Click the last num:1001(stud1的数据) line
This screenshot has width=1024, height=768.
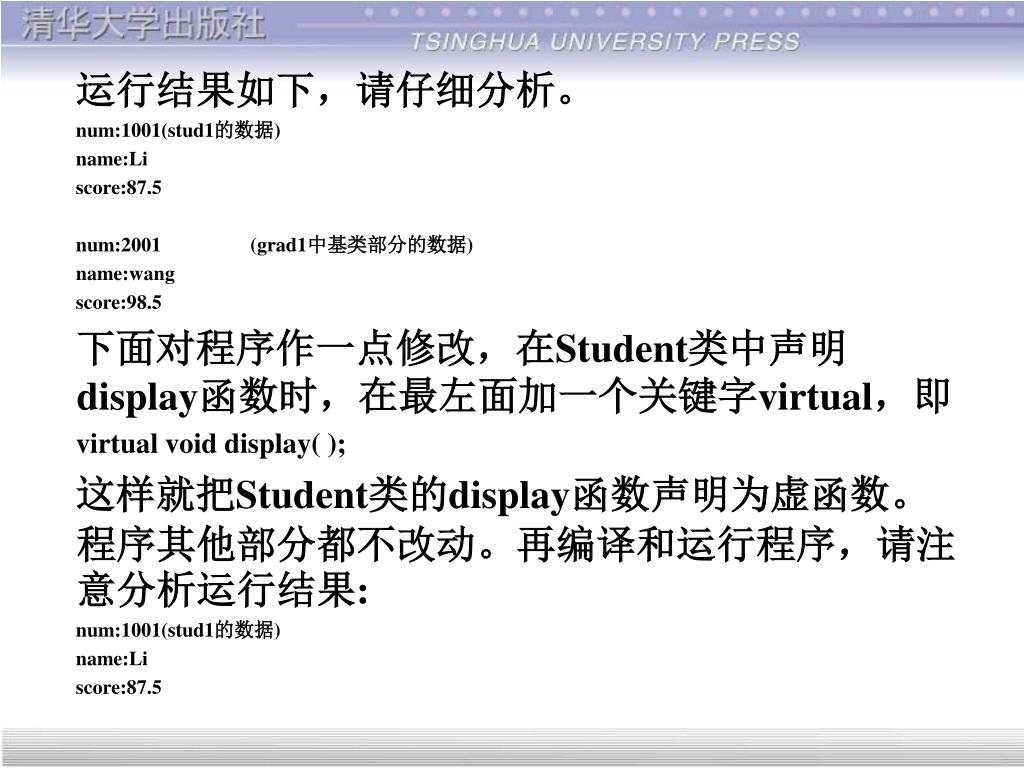[x=178, y=630]
